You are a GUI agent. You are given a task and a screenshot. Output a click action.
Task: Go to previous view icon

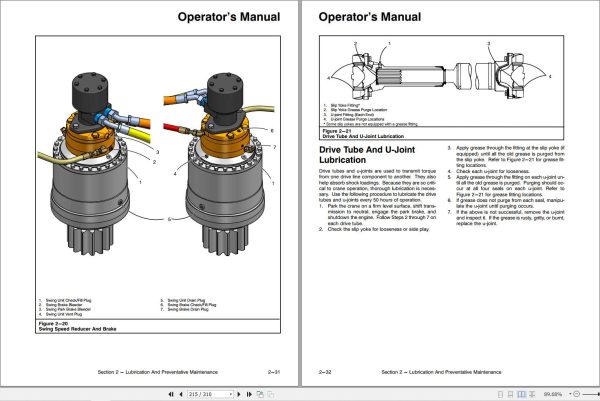point(260,394)
